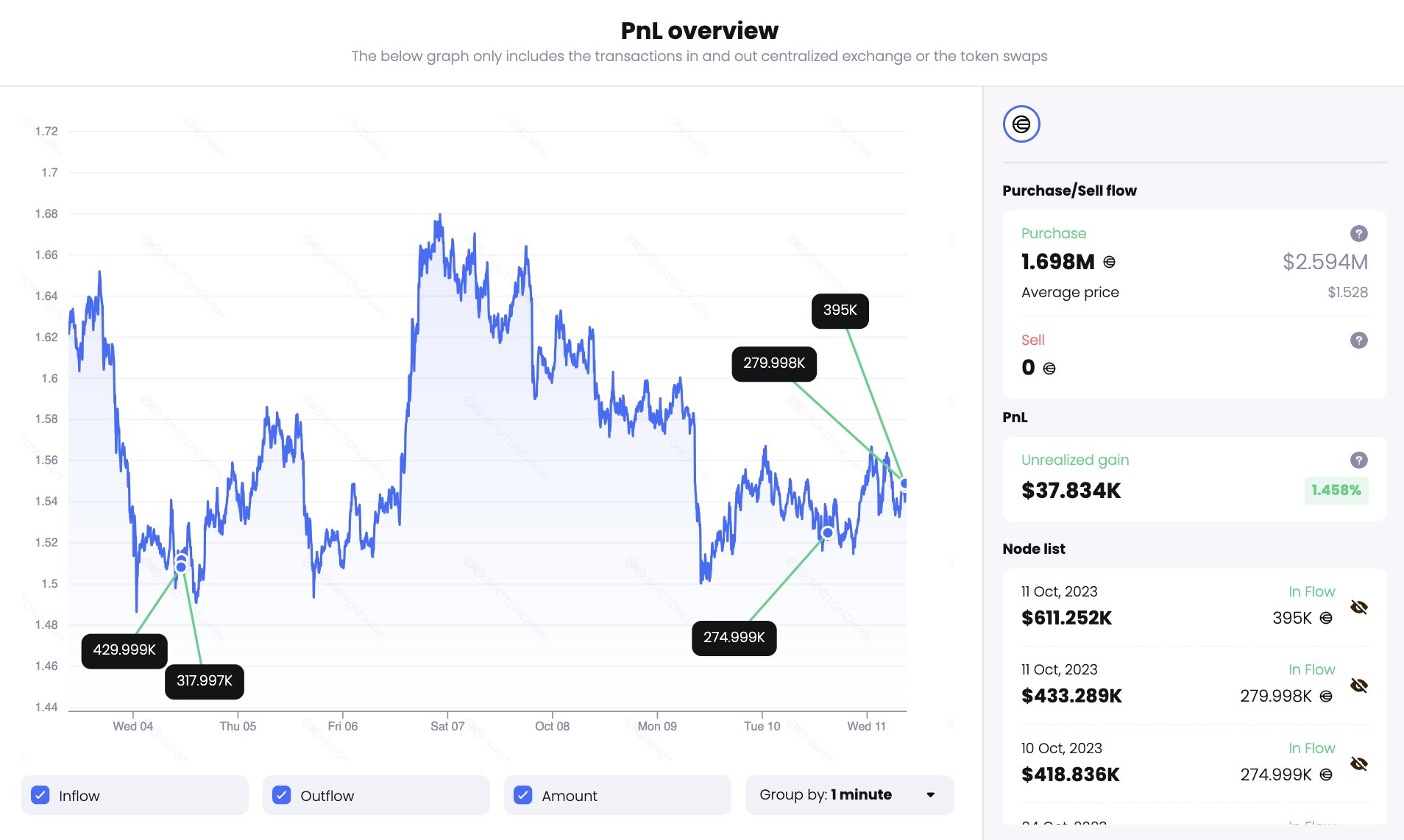The width and height of the screenshot is (1404, 840).
Task: Click the Sell help question mark icon
Action: (1358, 340)
